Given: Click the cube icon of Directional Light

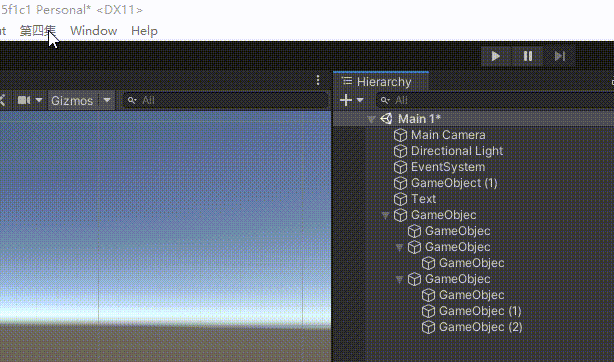Looking at the screenshot, I should (x=400, y=151).
